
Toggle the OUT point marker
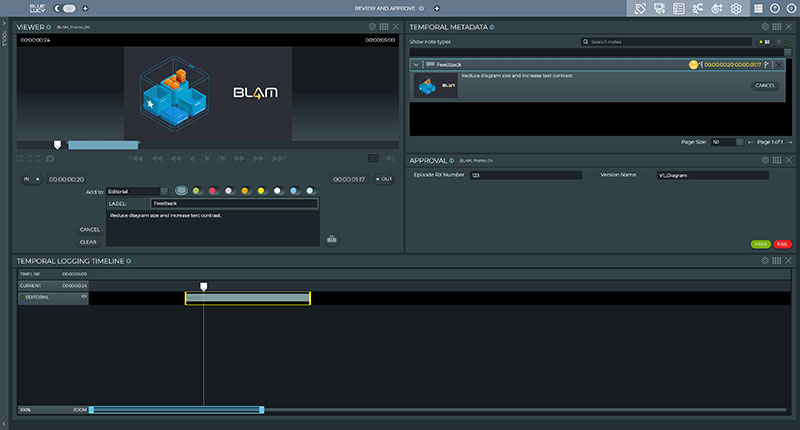click(x=383, y=179)
